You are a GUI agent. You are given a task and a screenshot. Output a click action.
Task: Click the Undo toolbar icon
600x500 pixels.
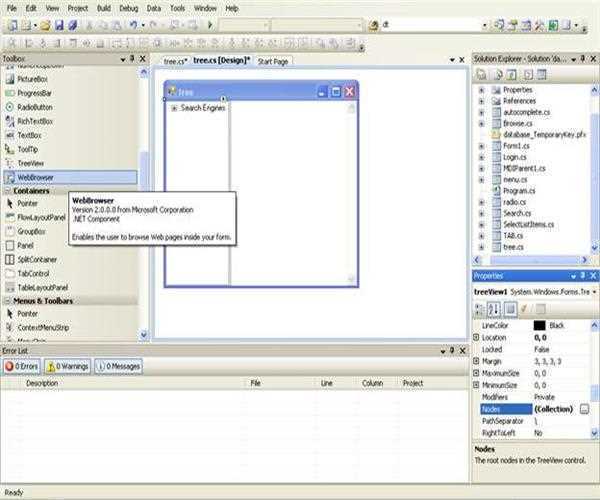[x=133, y=26]
